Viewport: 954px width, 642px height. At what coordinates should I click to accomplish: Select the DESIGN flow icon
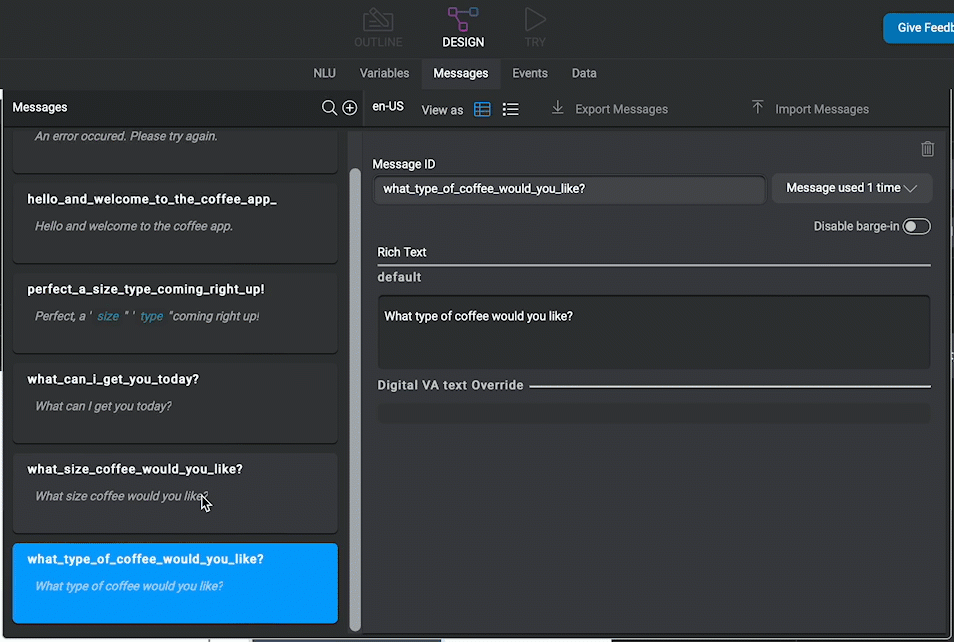pyautogui.click(x=462, y=19)
